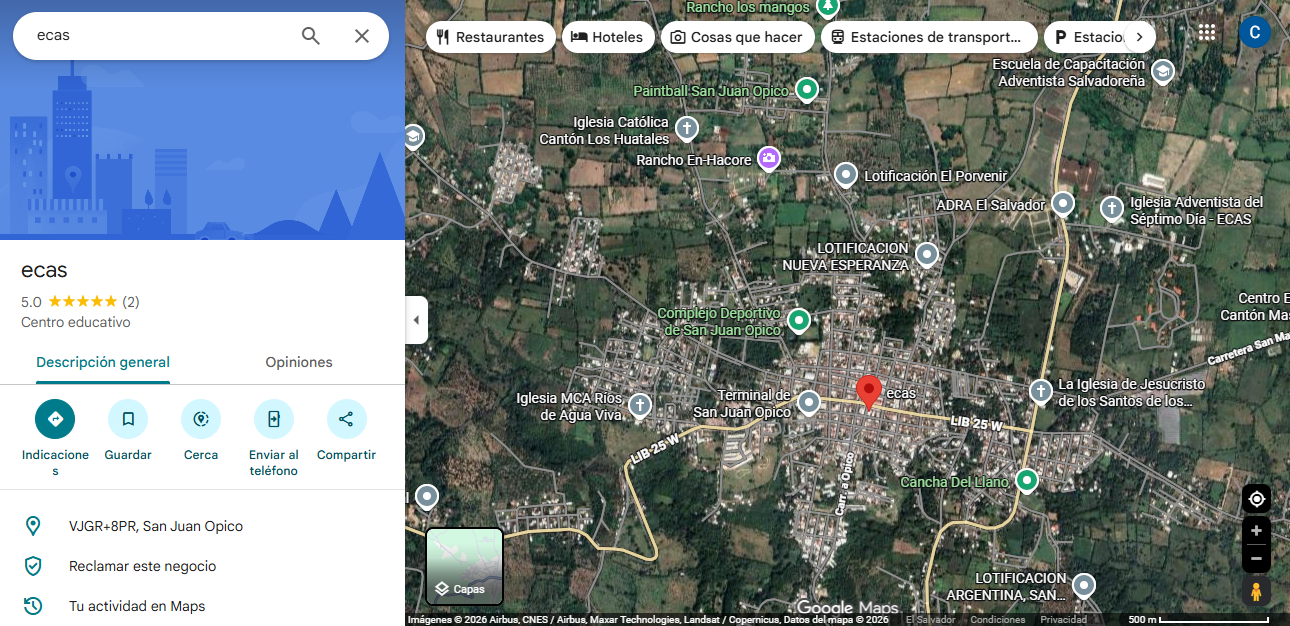Viewport: 1290px width, 626px height.
Task: Open directions with the Indicaciones icon
Action: coord(55,419)
